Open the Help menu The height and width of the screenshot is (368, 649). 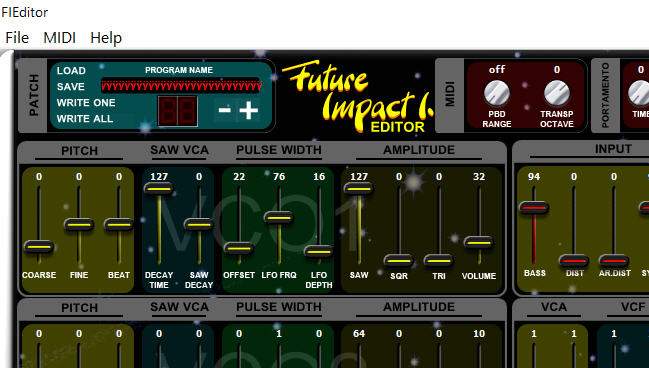point(106,38)
